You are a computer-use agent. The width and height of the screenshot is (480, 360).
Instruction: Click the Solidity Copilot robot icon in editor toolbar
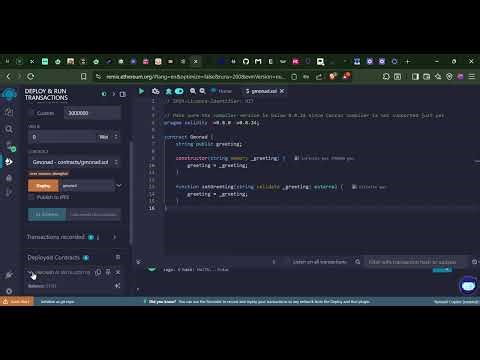(x=155, y=91)
